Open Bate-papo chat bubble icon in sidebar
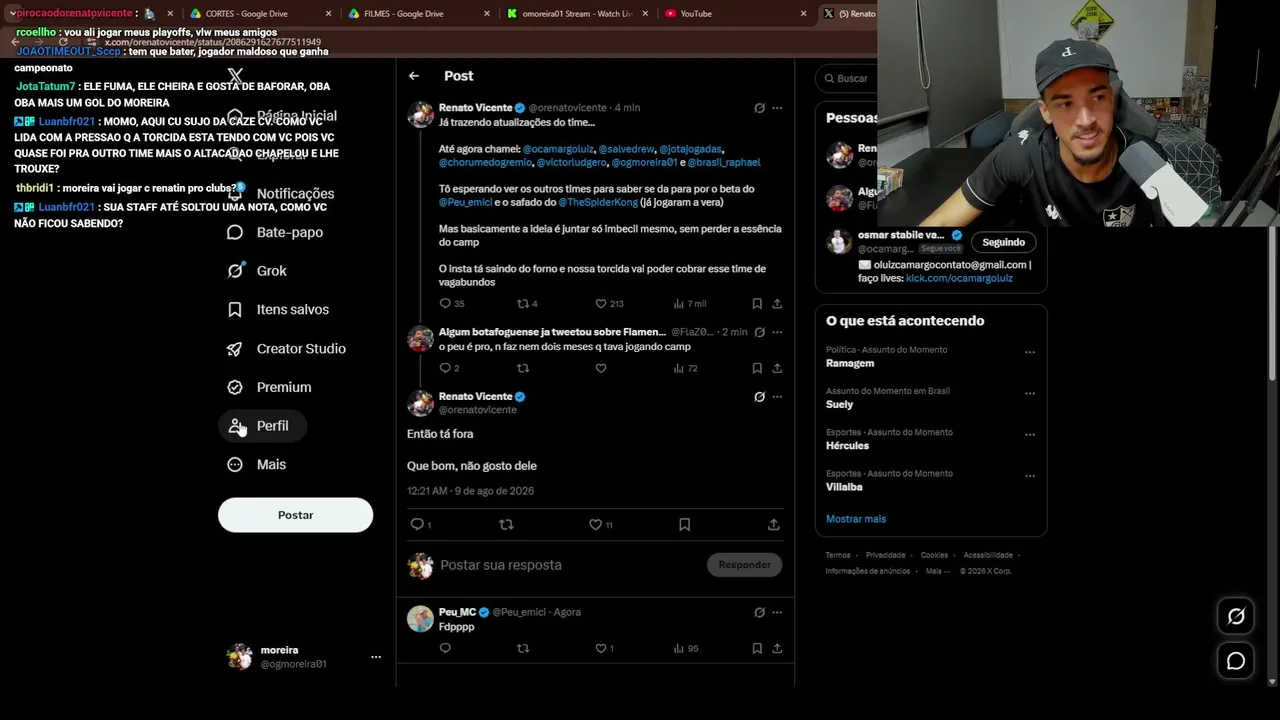1280x720 pixels. point(235,232)
